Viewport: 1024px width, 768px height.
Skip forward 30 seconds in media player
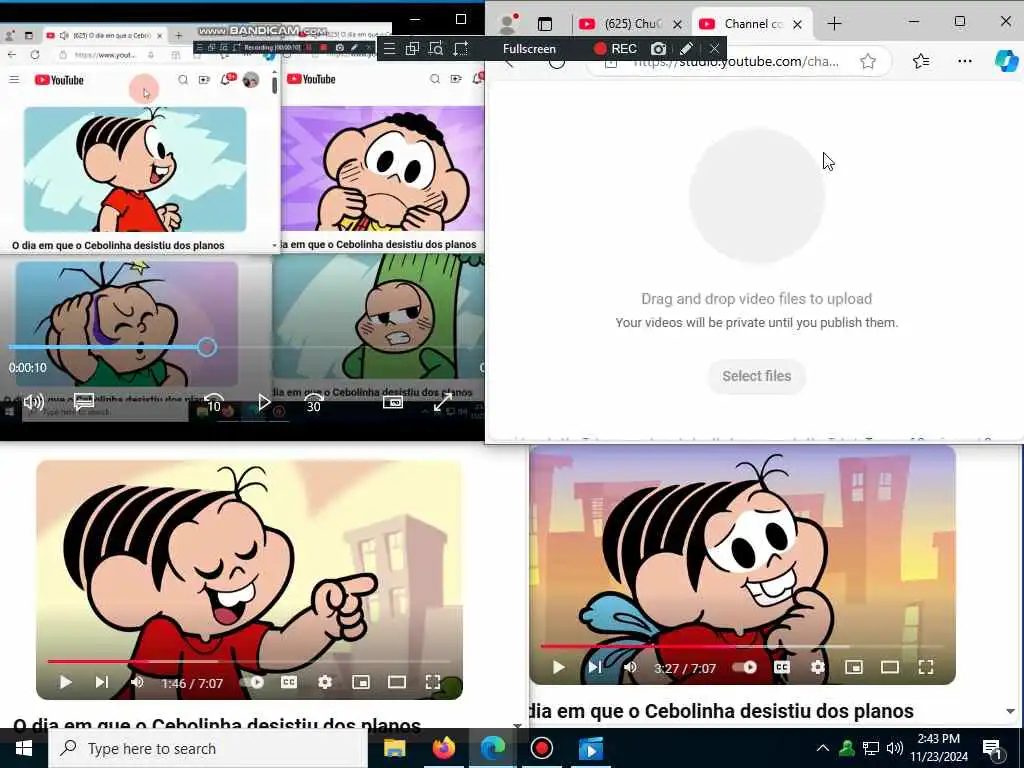314,403
